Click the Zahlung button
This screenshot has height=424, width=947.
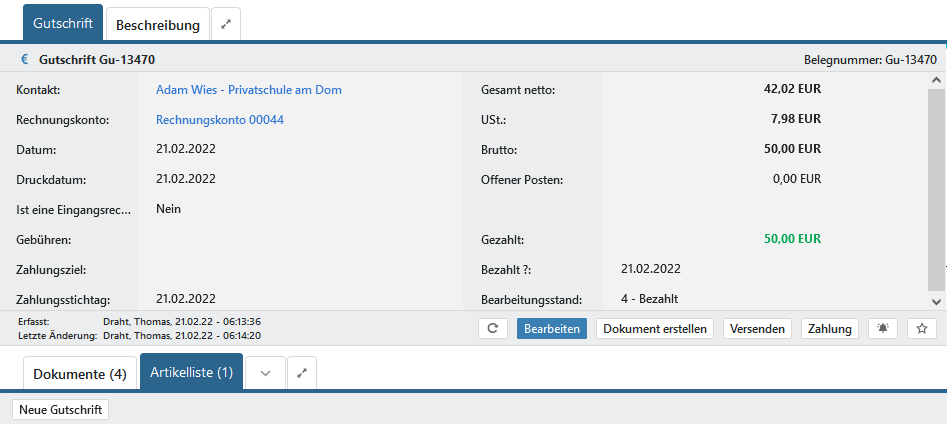[x=829, y=329]
